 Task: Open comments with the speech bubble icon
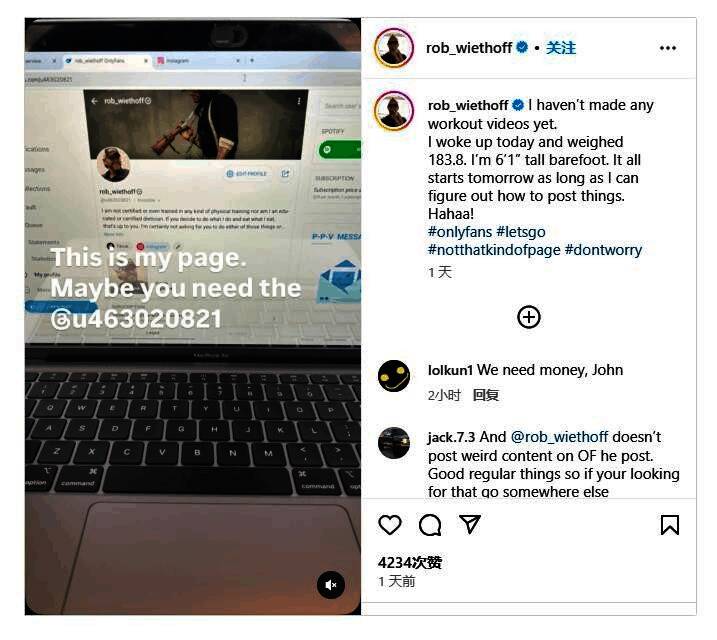(430, 525)
